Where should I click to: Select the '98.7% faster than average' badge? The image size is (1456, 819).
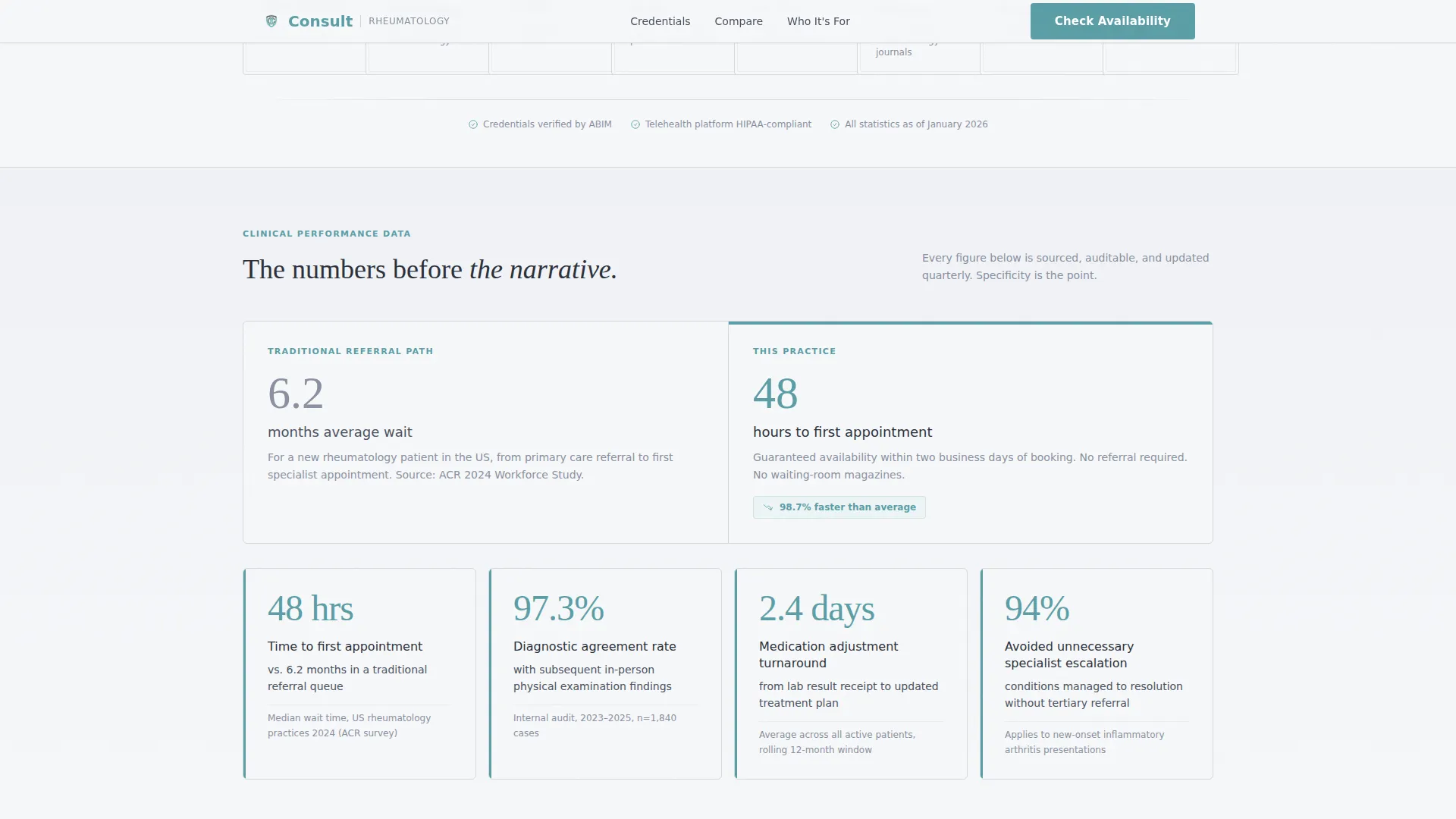pyautogui.click(x=839, y=507)
